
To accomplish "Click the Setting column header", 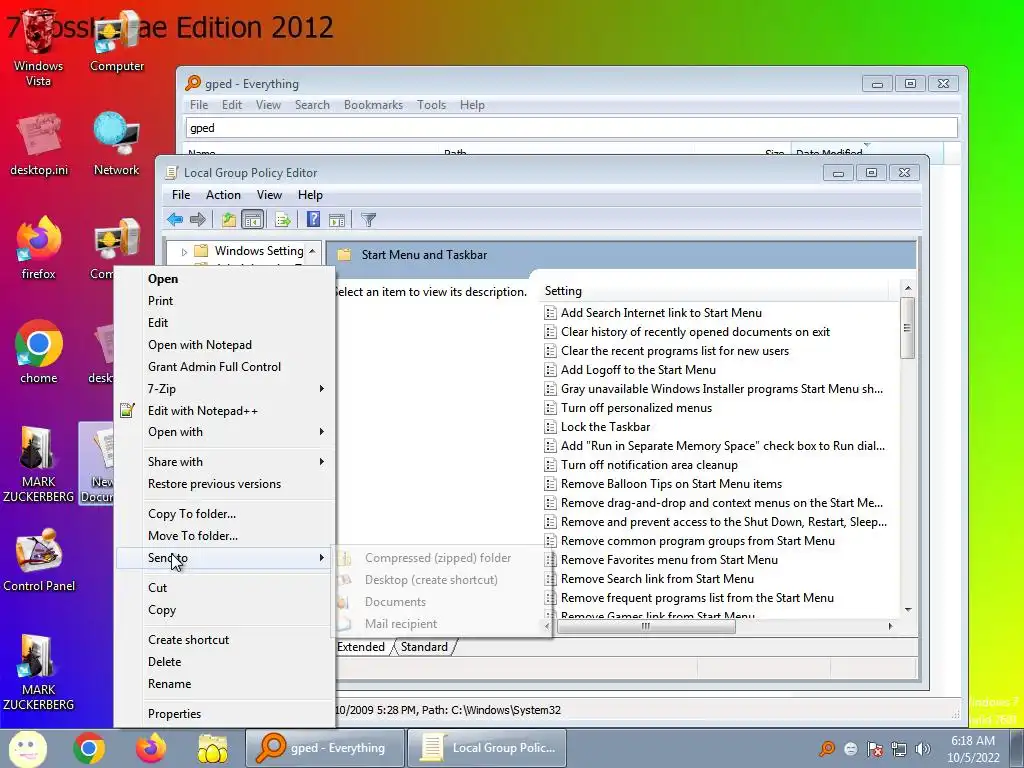I will 716,291.
